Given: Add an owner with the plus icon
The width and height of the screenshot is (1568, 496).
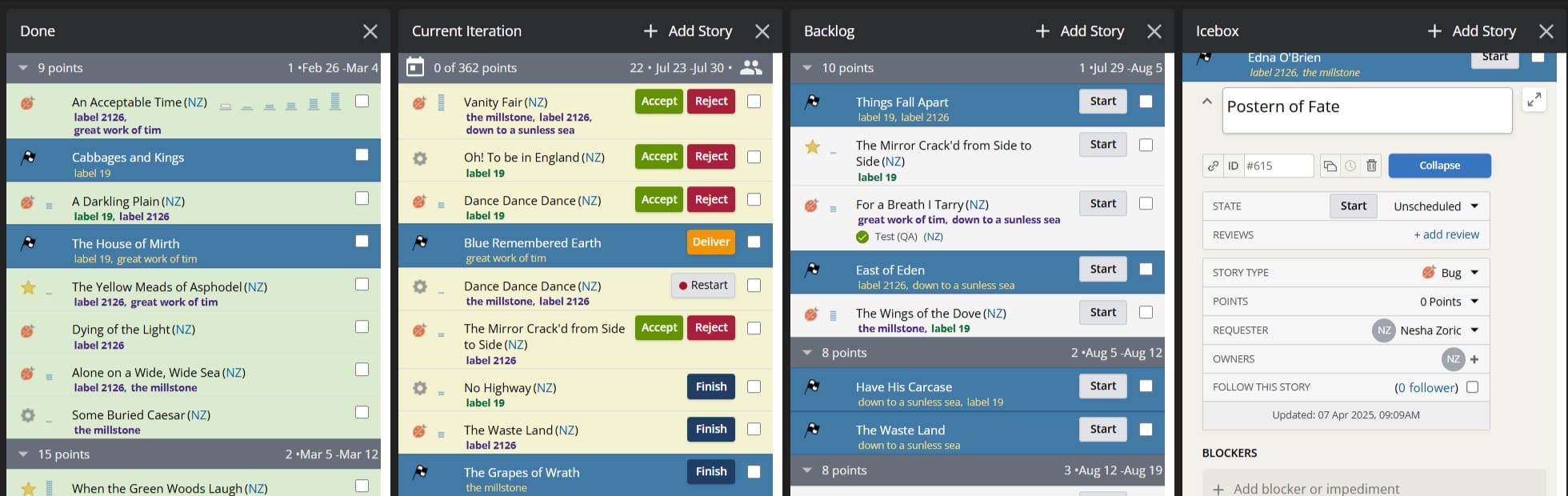Looking at the screenshot, I should point(1474,359).
